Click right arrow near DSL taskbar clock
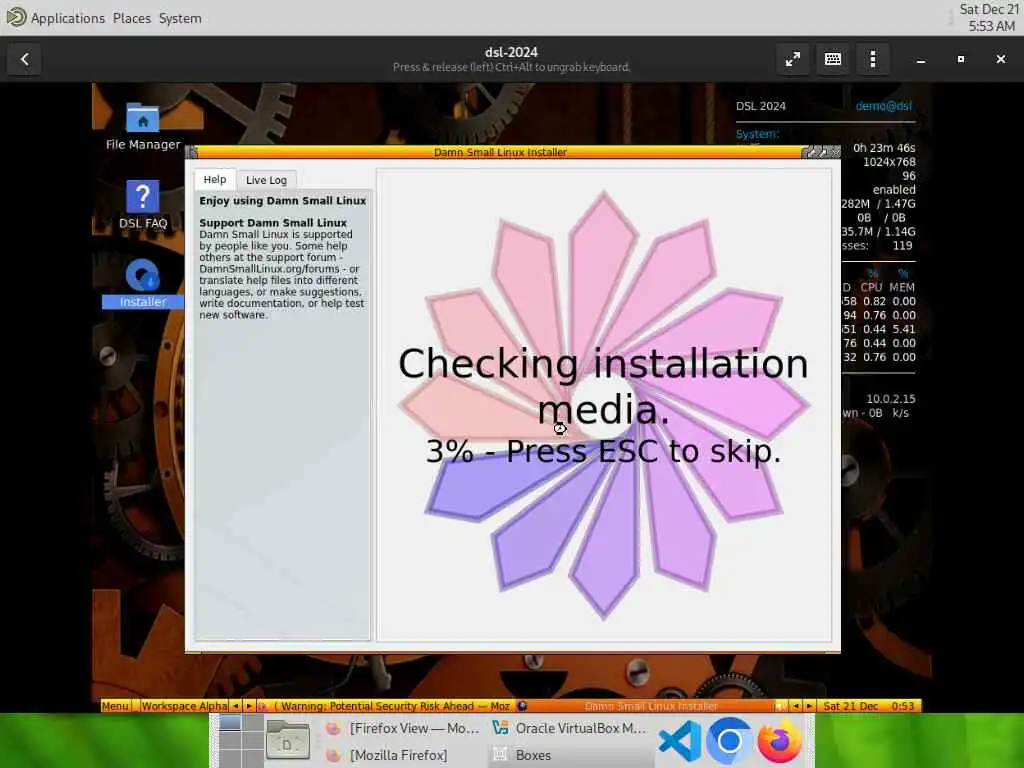This screenshot has height=768, width=1024. 809,706
